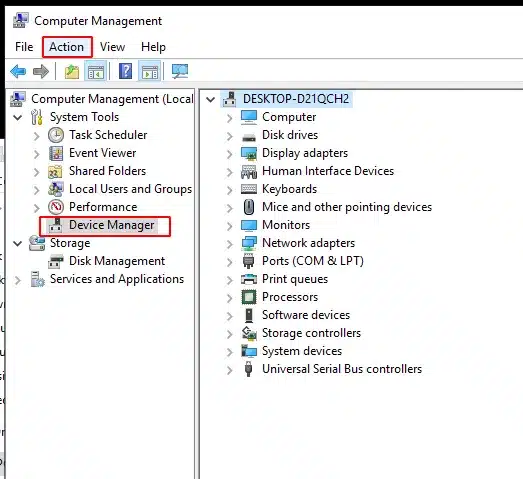
Task: Expand the Network adapters node
Action: click(x=229, y=244)
